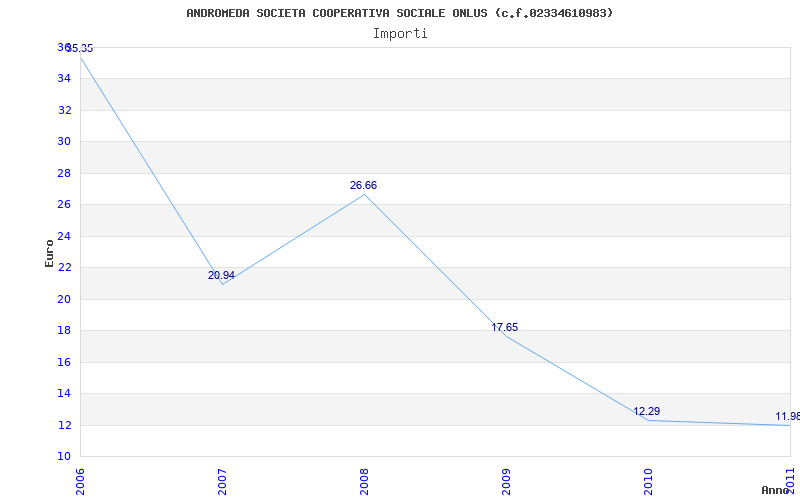This screenshot has height=500, width=800.
Task: Click the 32 y-axis value
Action: [64, 110]
